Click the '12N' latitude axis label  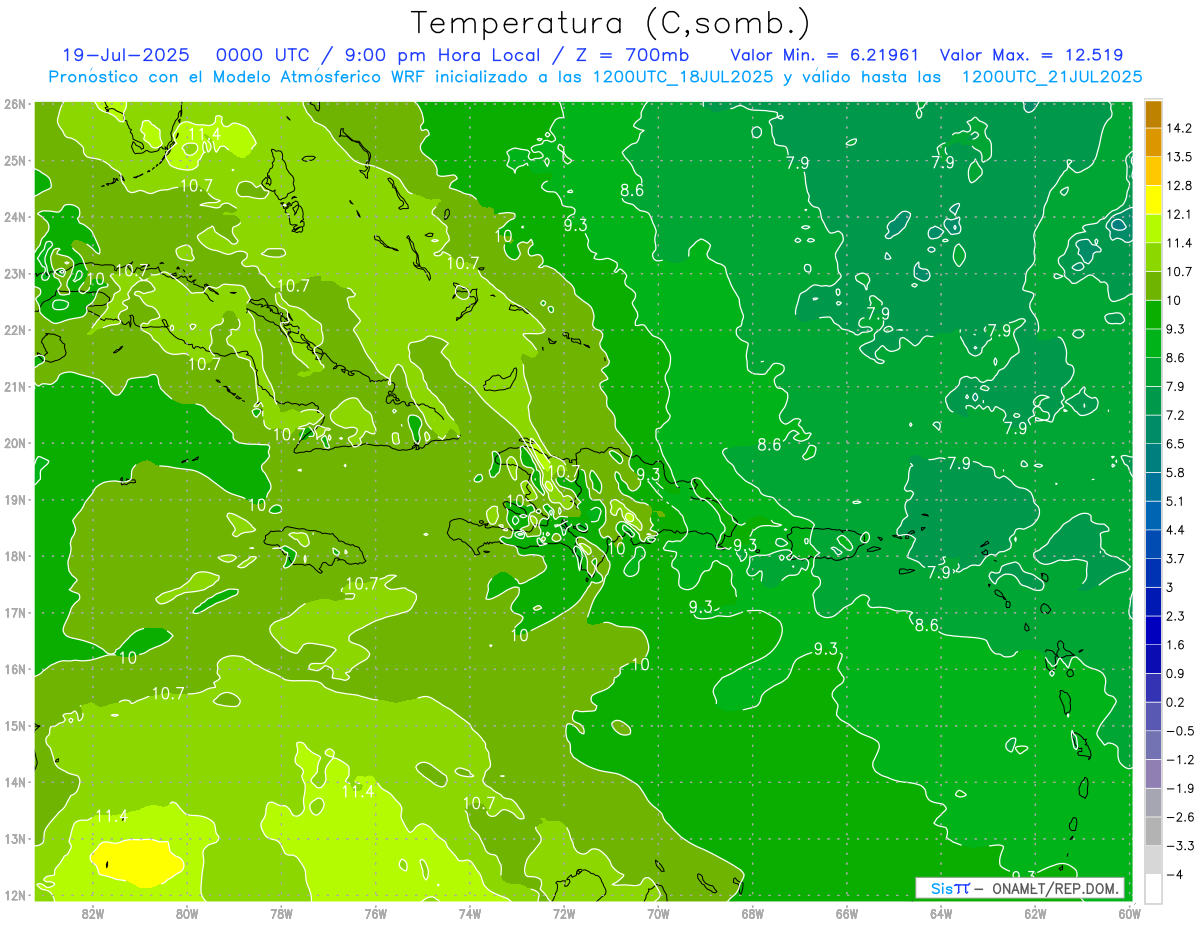coord(15,895)
